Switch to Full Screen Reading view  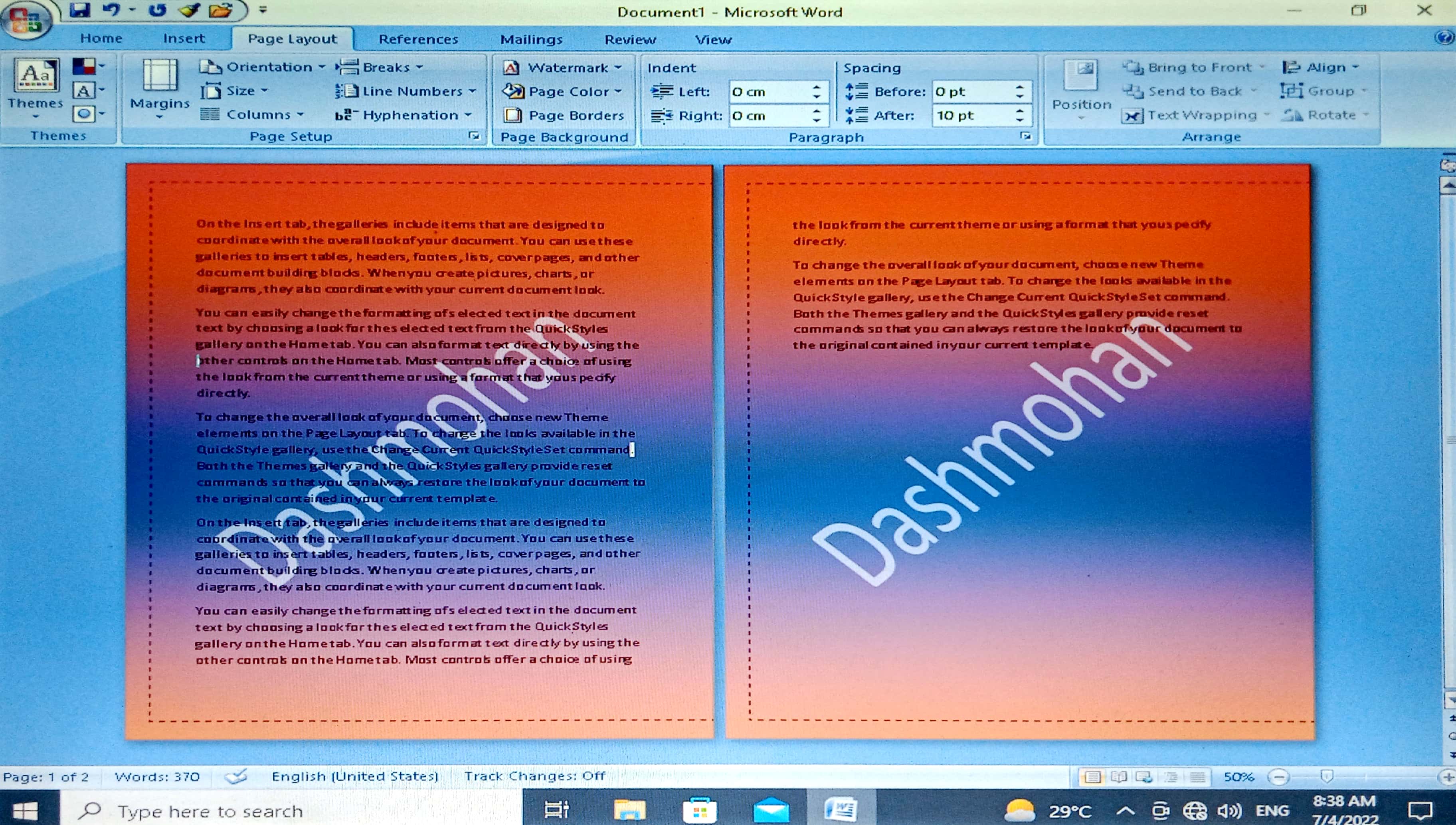click(x=1119, y=777)
